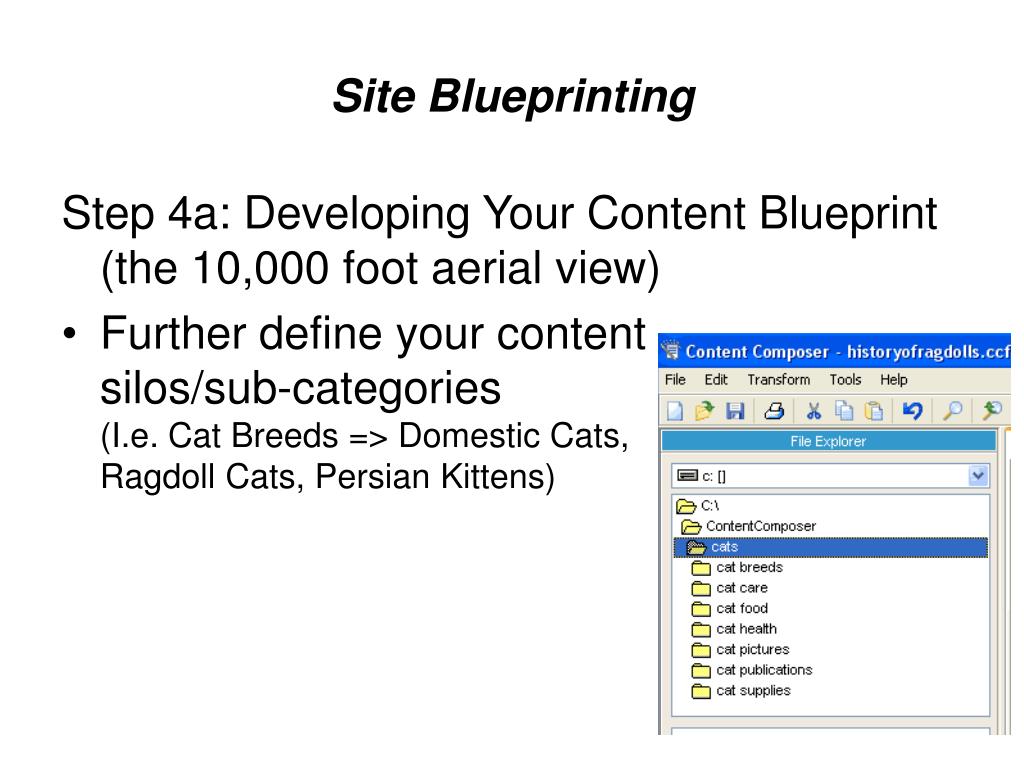The height and width of the screenshot is (768, 1024).
Task: Click the New document toolbar icon
Action: [675, 411]
